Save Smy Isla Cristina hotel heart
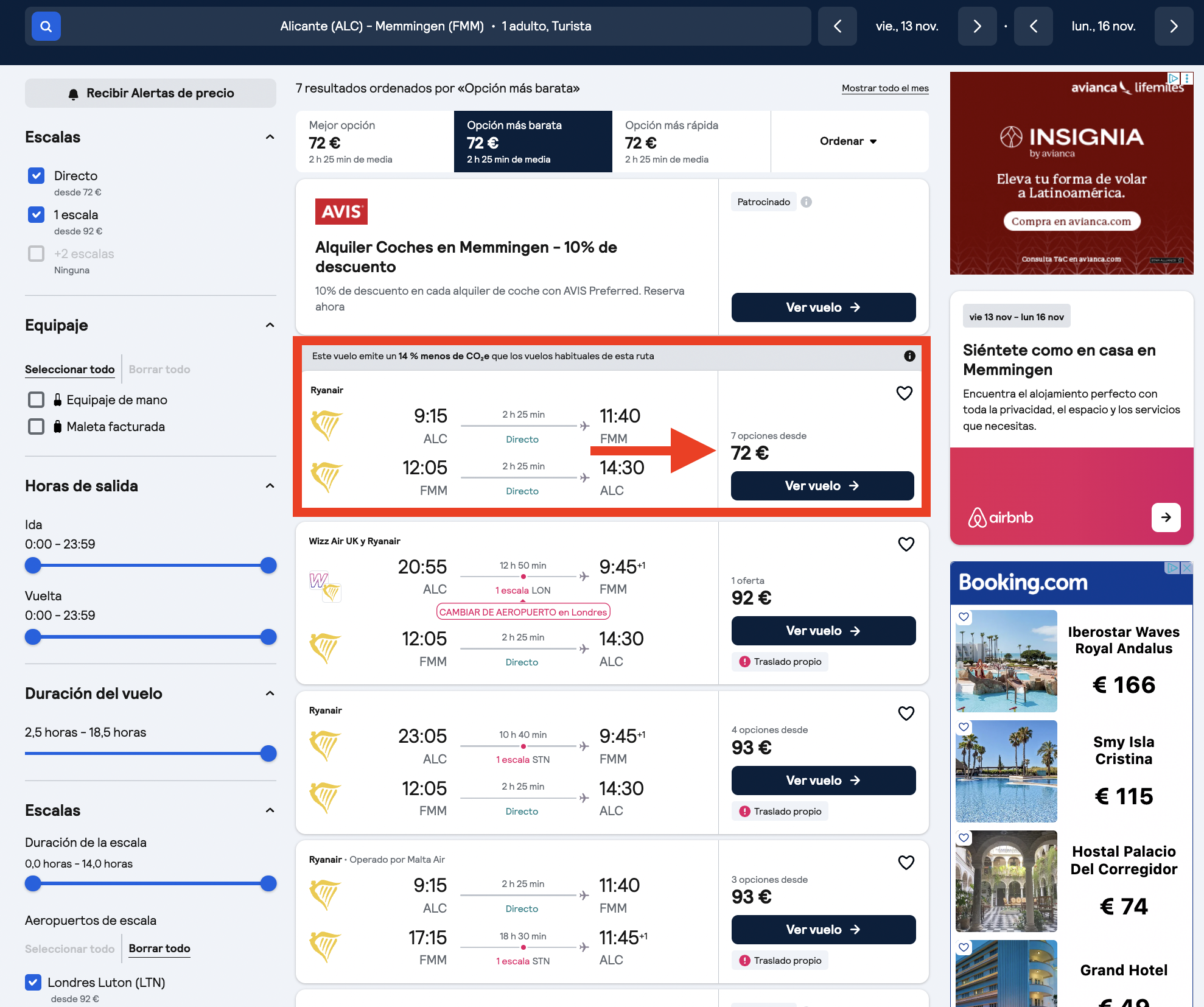1204x1007 pixels. (x=964, y=727)
